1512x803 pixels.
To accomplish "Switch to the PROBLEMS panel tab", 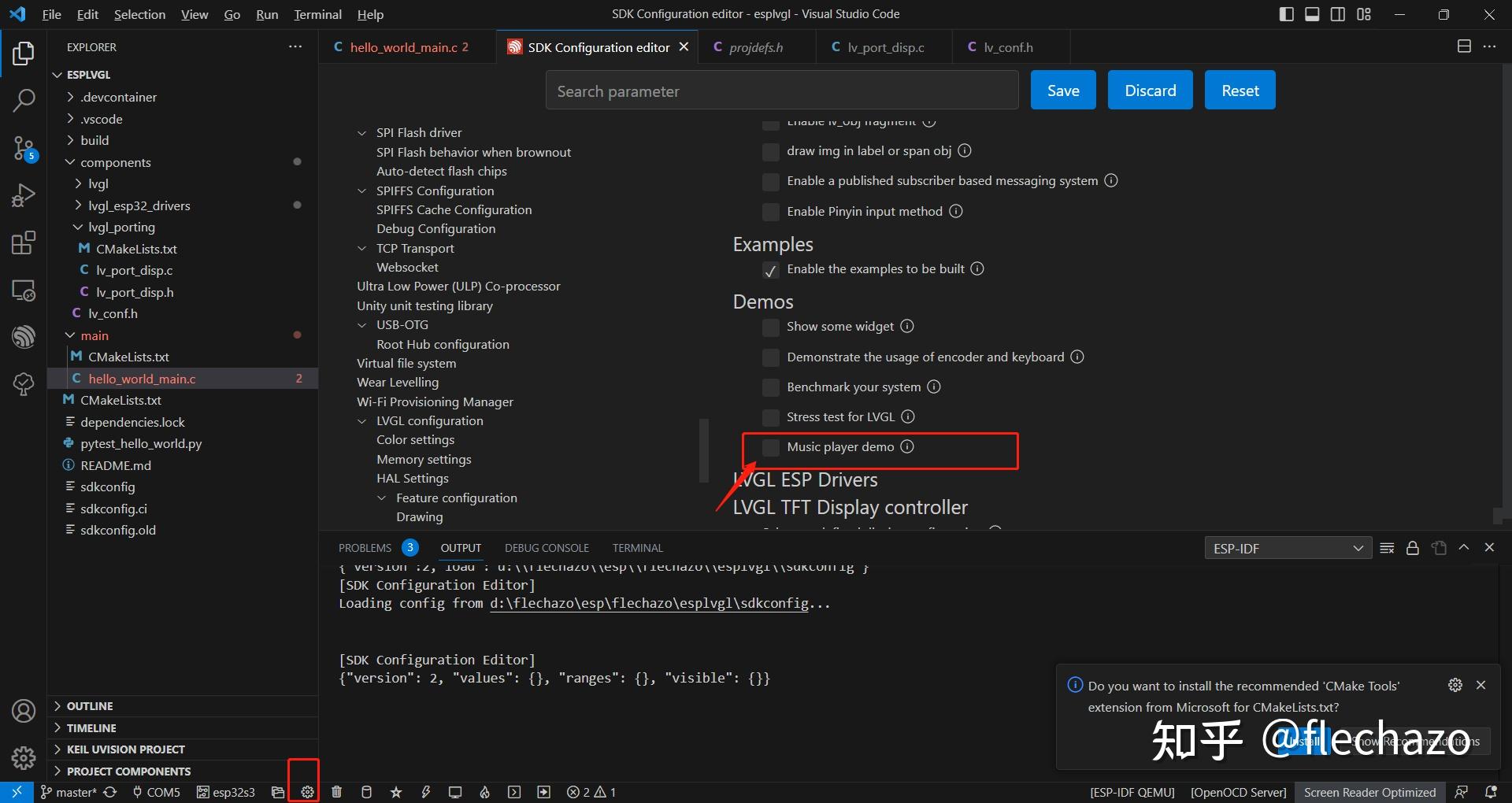I will point(365,548).
